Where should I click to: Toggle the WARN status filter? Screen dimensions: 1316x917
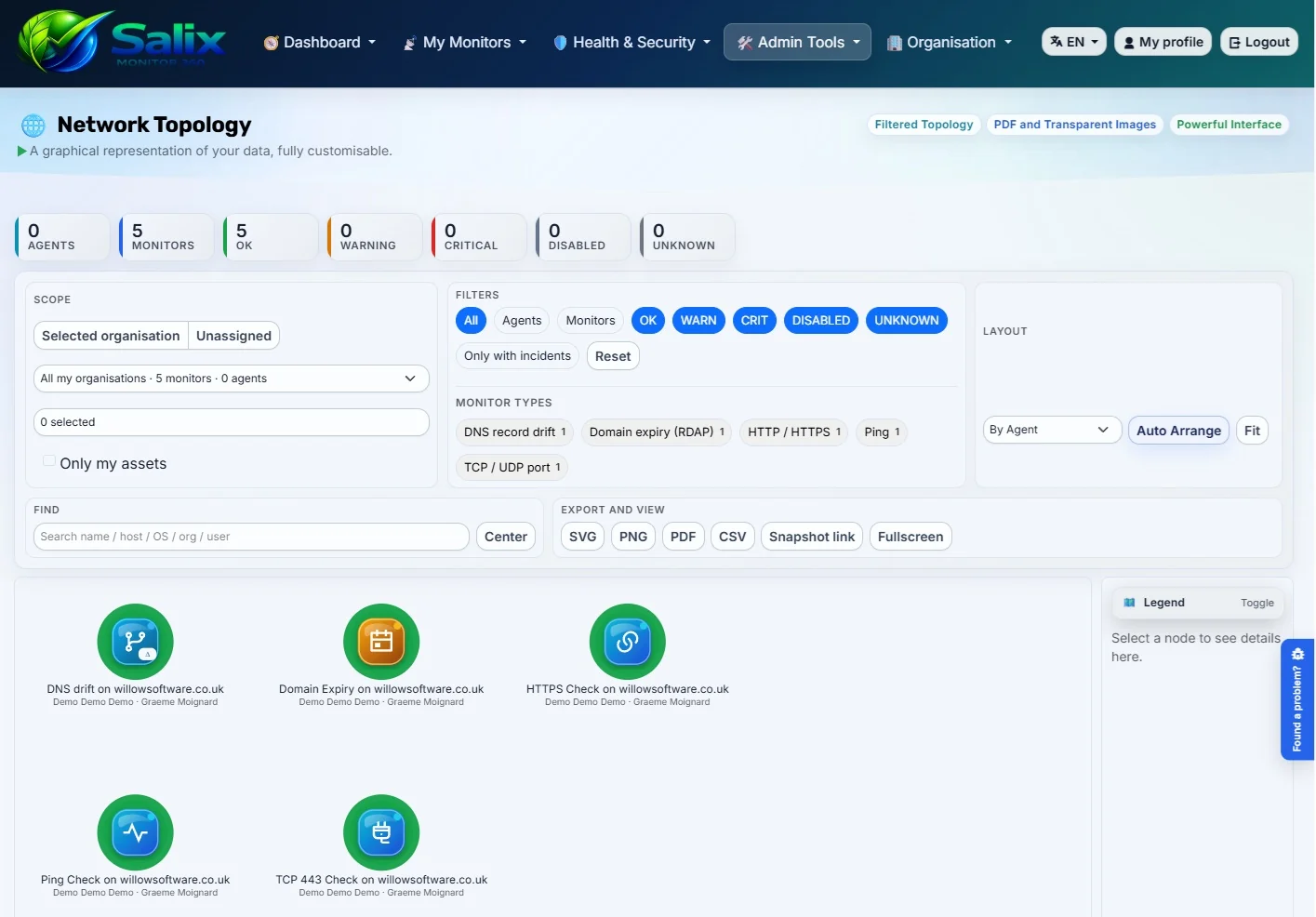[x=698, y=320]
